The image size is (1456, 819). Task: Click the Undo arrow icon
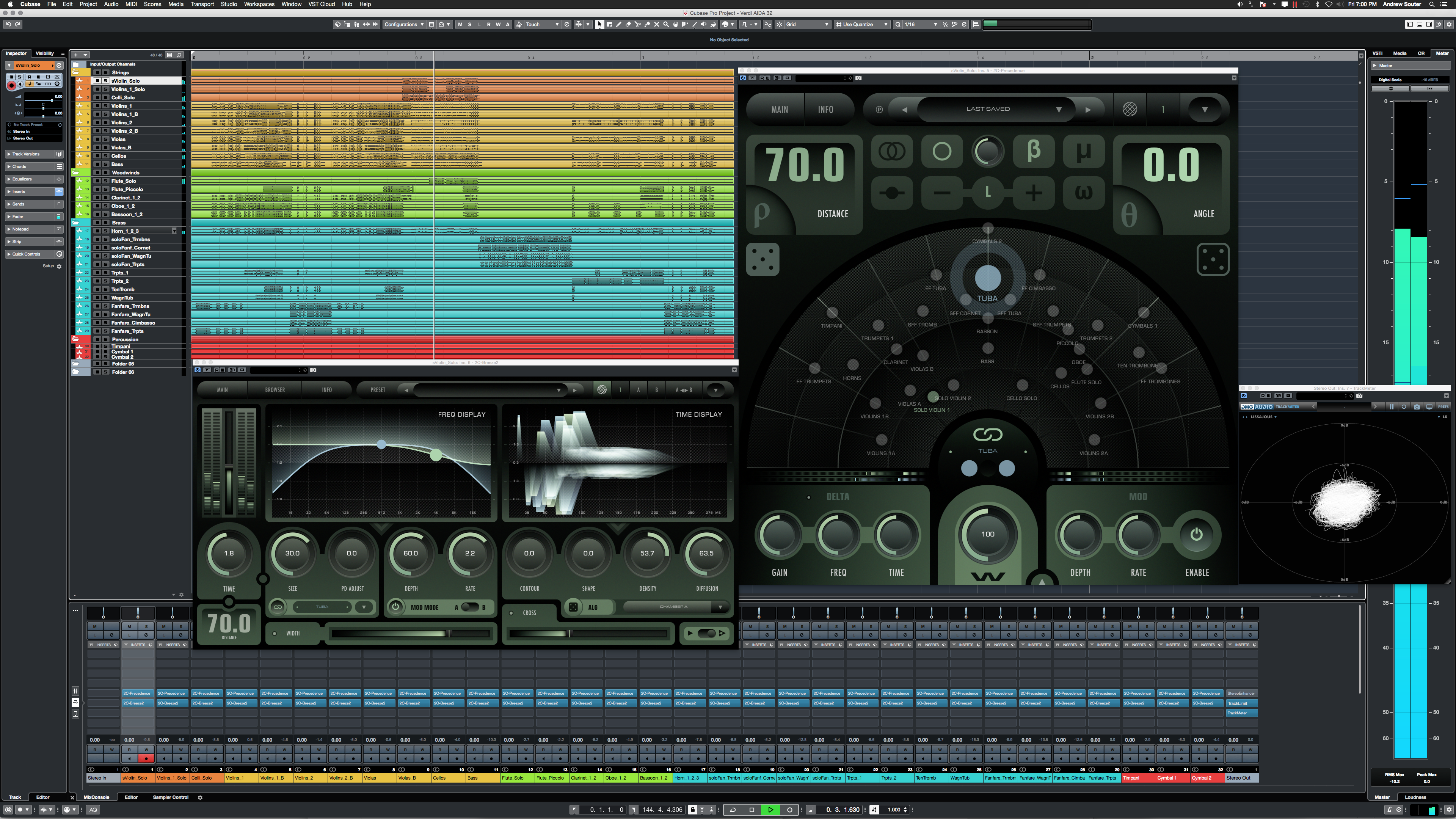8,24
